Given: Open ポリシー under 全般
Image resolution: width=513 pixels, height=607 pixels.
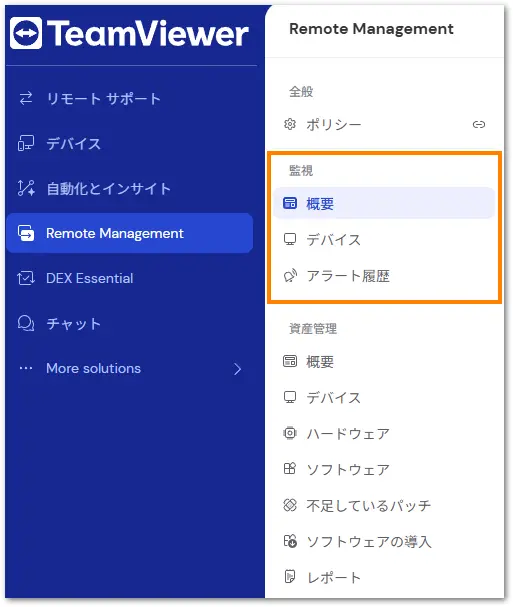Looking at the screenshot, I should (384, 124).
